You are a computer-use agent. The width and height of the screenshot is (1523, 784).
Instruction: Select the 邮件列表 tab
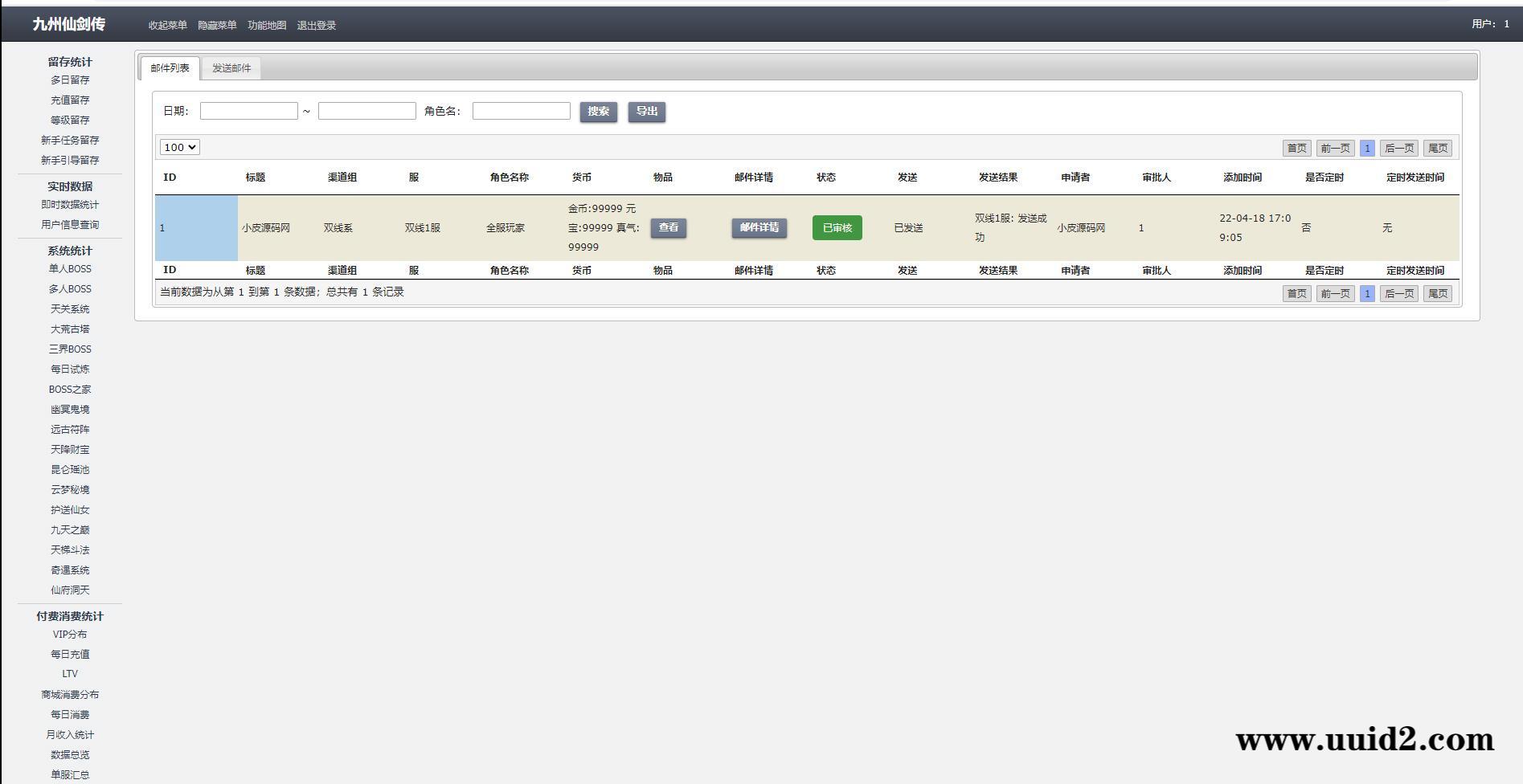170,68
